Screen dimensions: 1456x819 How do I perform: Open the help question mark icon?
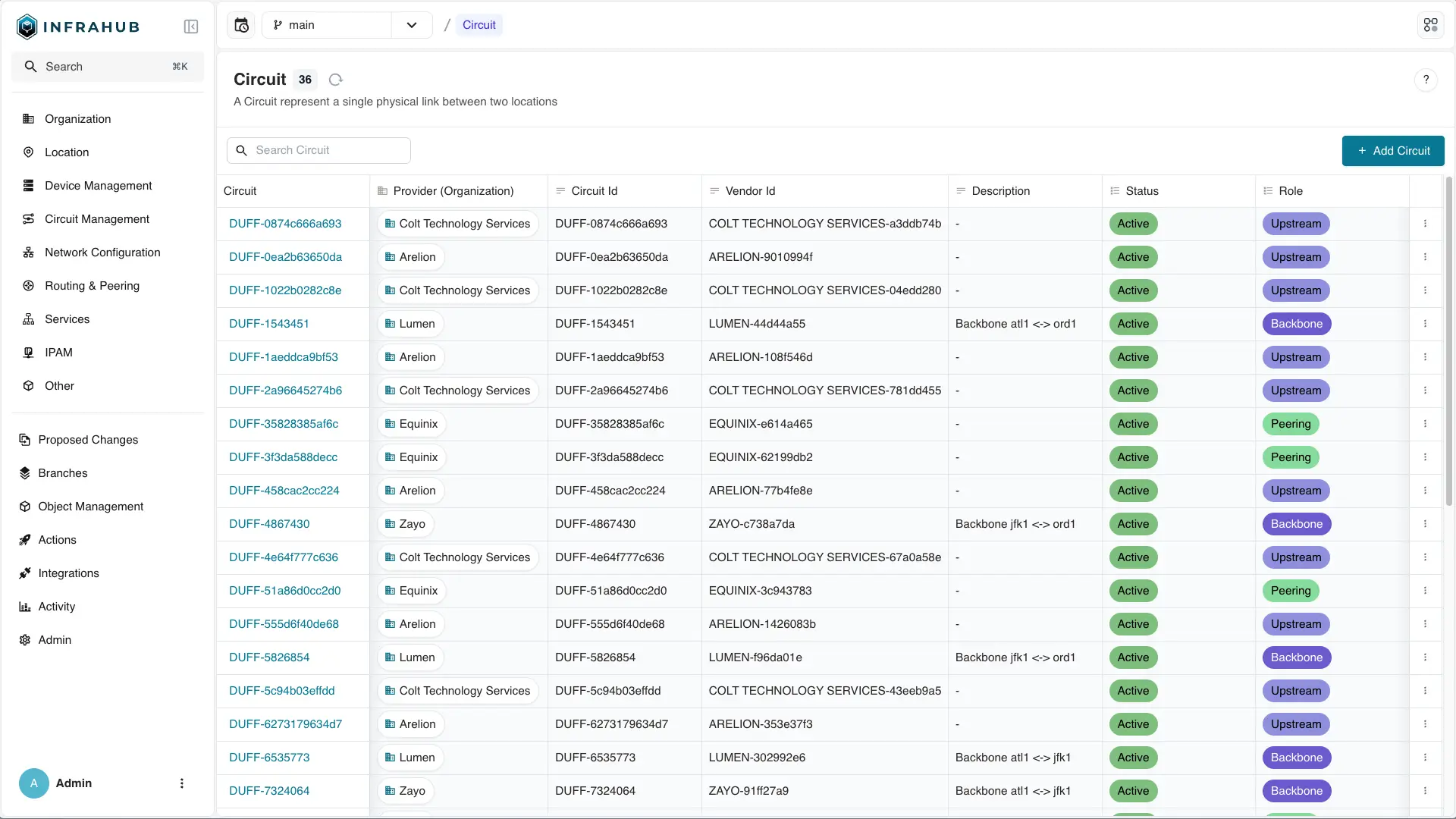coord(1426,80)
